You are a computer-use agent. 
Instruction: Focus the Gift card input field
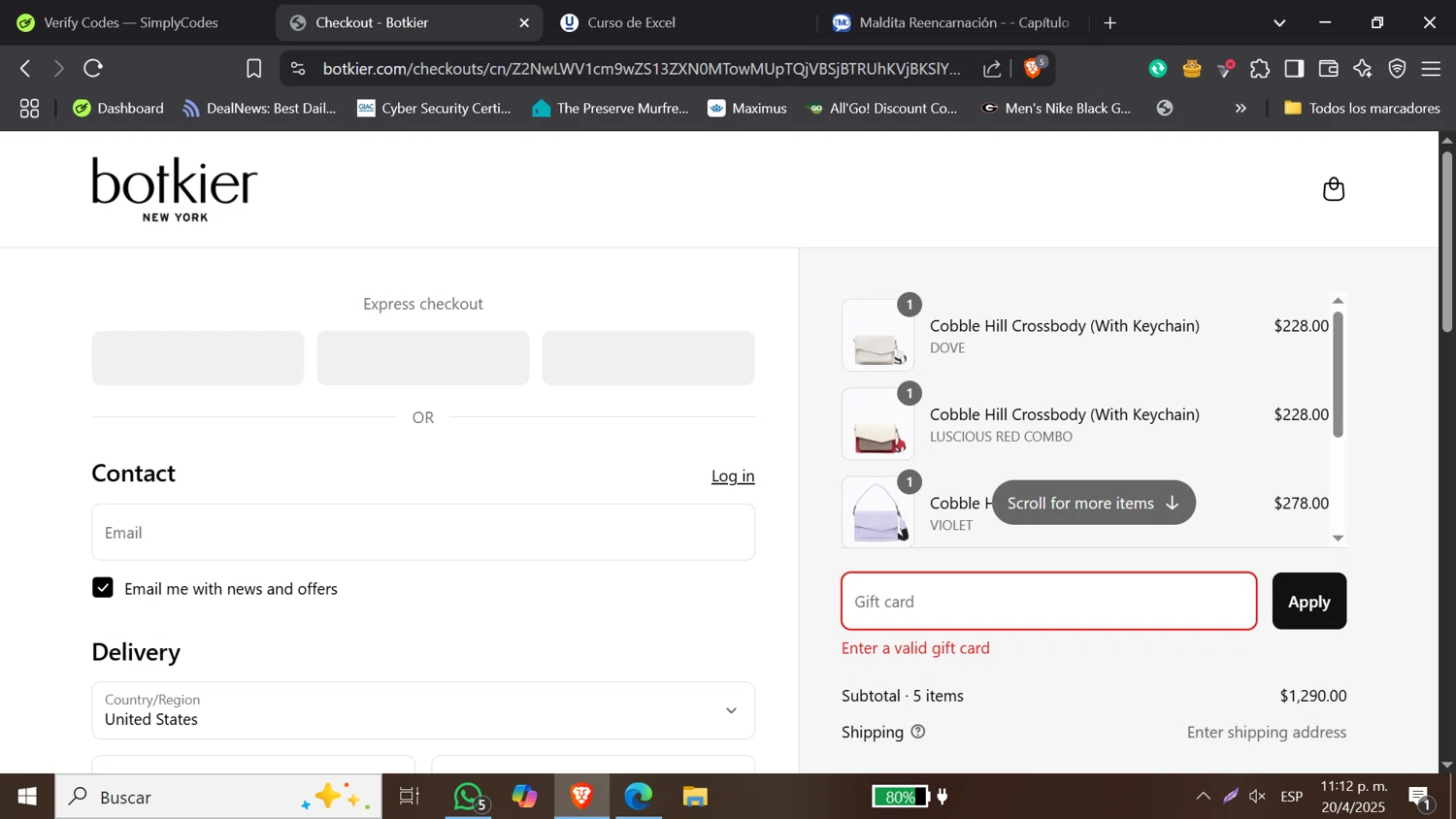click(x=1049, y=602)
